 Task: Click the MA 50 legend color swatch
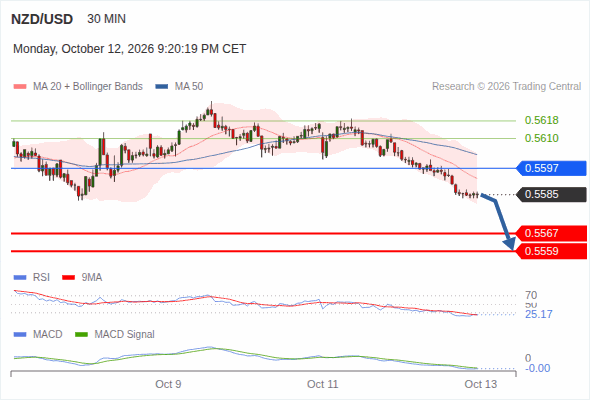[162, 87]
